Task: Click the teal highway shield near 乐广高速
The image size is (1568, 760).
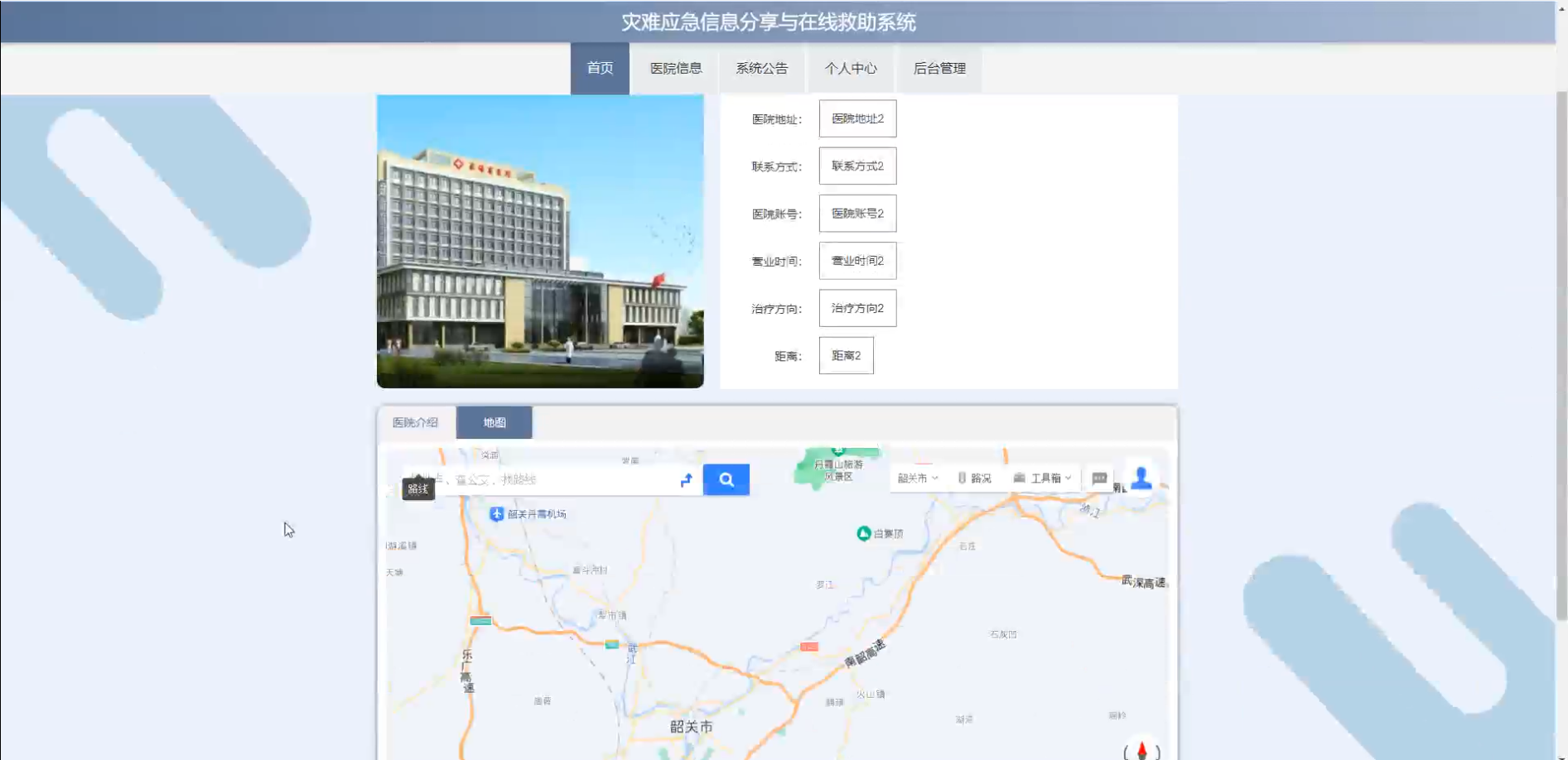Action: click(x=480, y=621)
